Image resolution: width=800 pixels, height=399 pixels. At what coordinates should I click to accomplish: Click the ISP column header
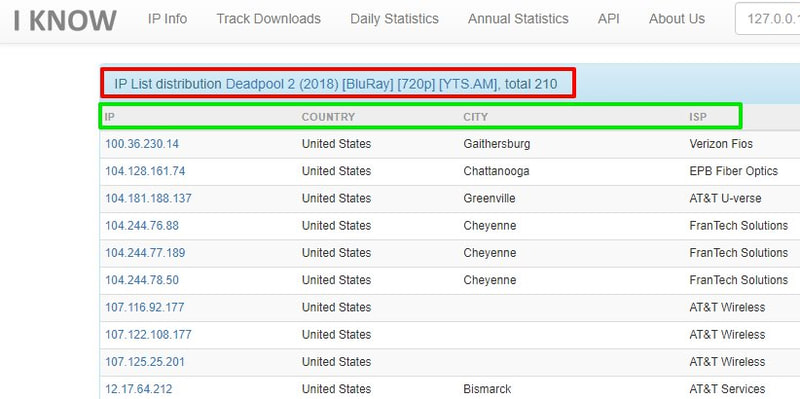click(x=698, y=117)
